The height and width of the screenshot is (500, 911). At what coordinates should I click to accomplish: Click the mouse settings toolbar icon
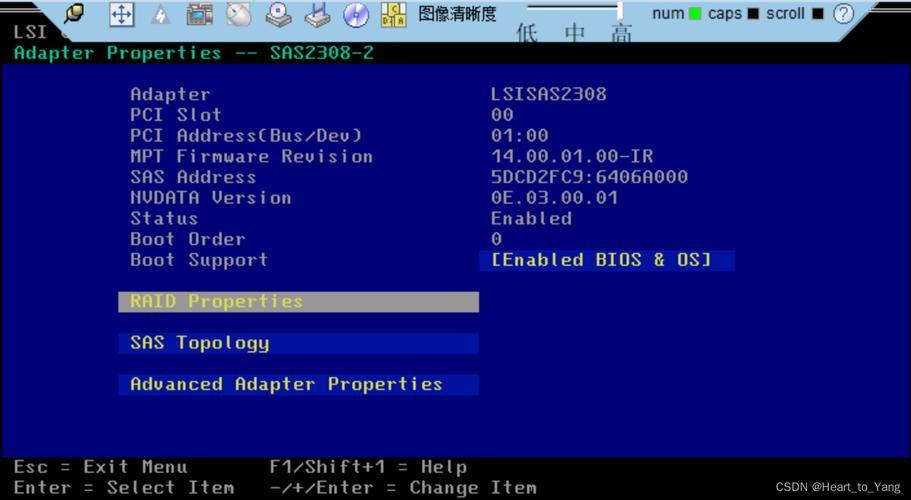(x=239, y=14)
